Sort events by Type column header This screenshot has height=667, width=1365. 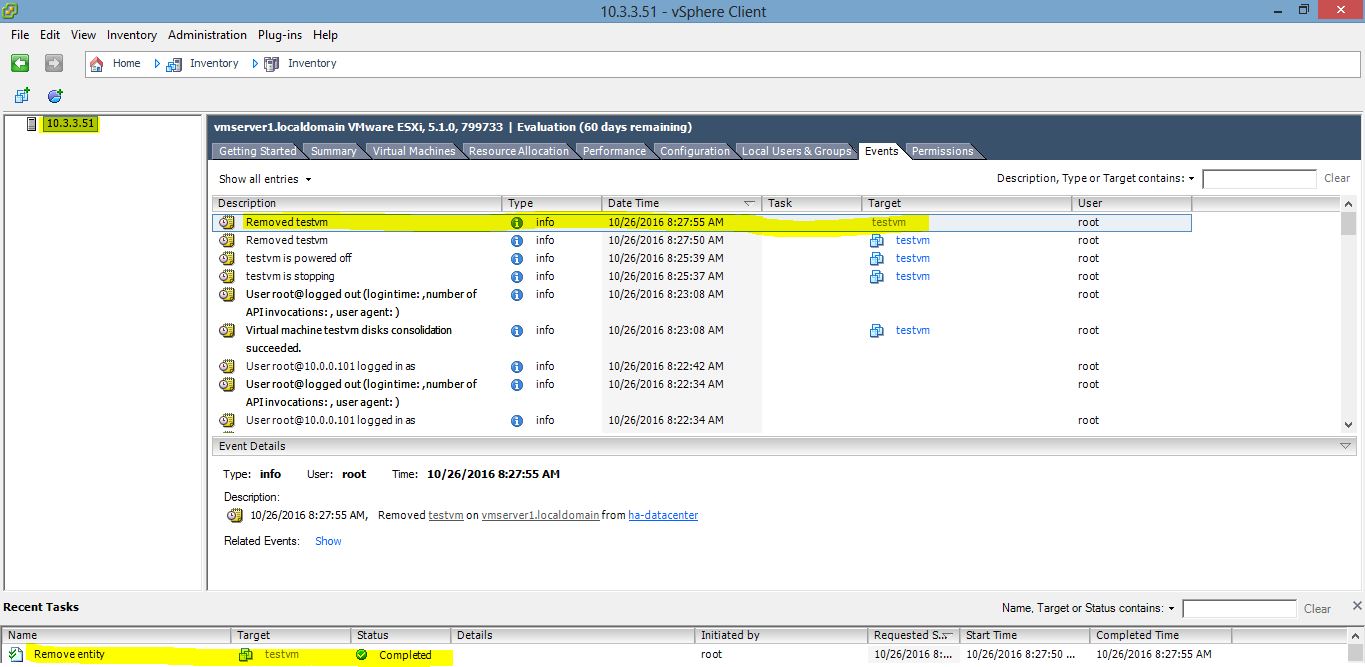(552, 203)
